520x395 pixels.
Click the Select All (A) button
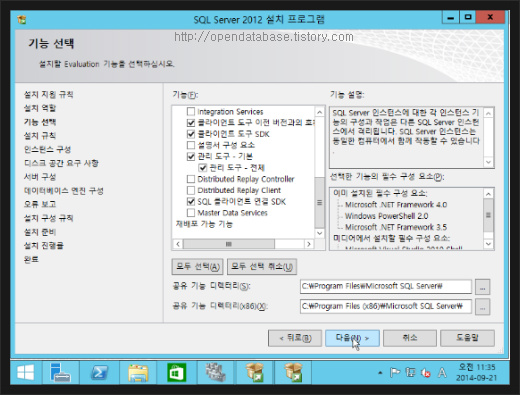point(198,267)
